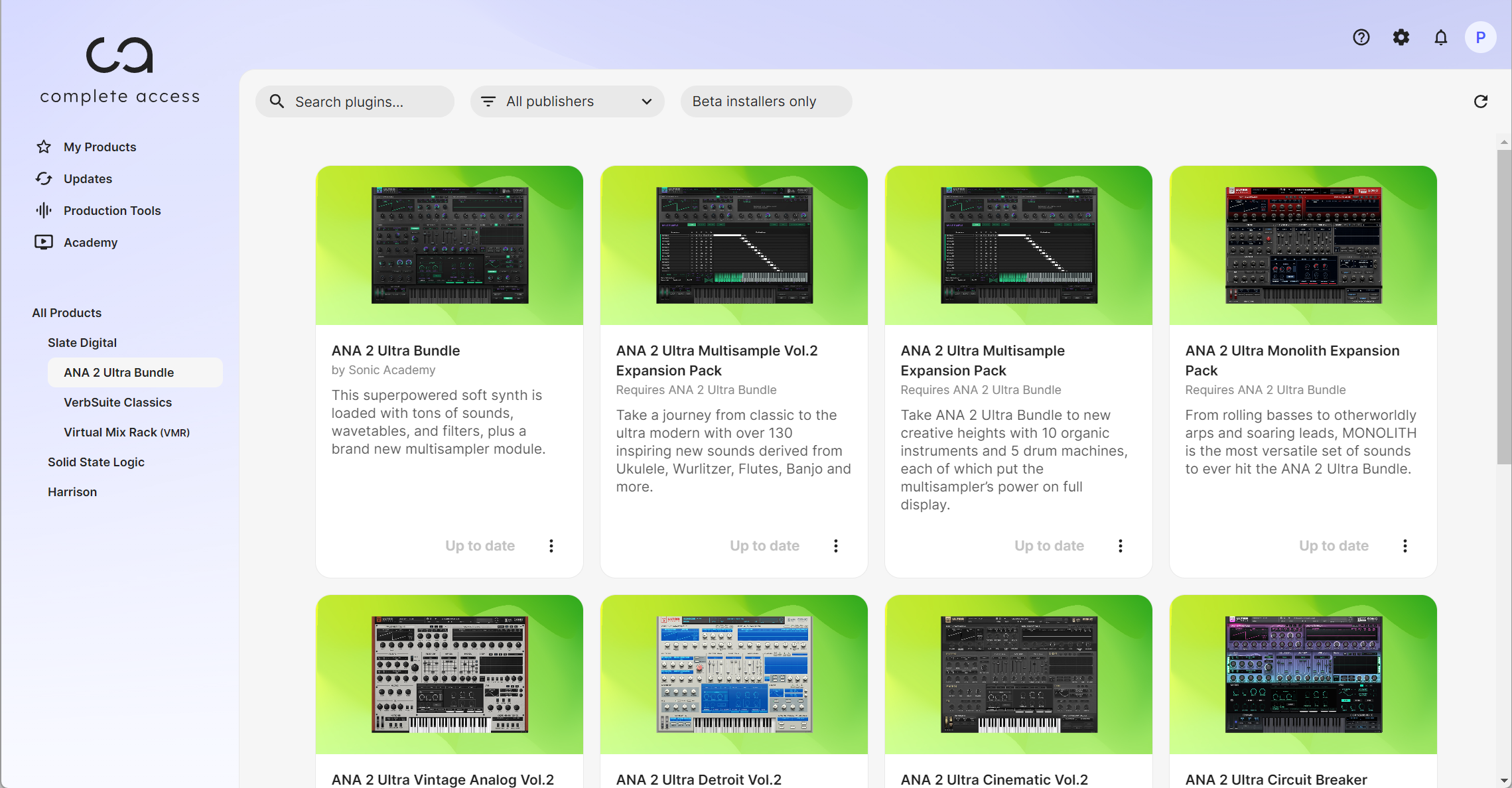1512x788 pixels.
Task: Open Detroit Vol.2 blue synth thumbnail
Action: (x=734, y=674)
